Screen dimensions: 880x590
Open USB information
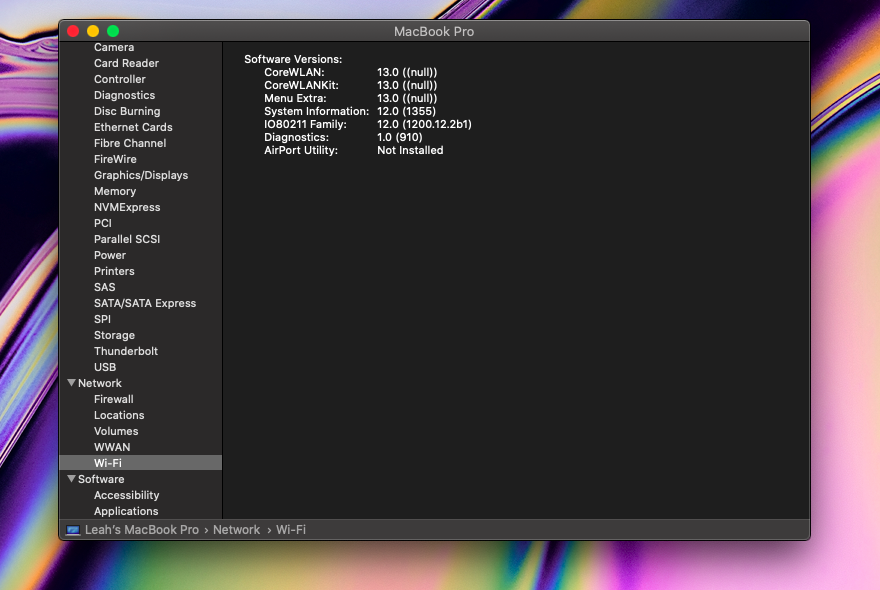point(105,367)
